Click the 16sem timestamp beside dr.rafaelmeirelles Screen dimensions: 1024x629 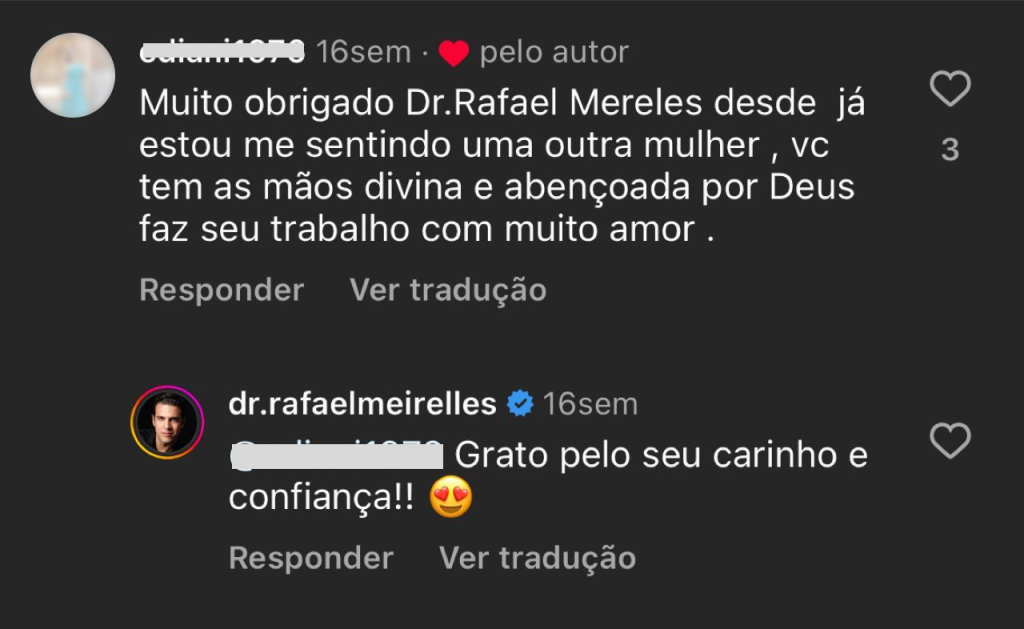[591, 404]
